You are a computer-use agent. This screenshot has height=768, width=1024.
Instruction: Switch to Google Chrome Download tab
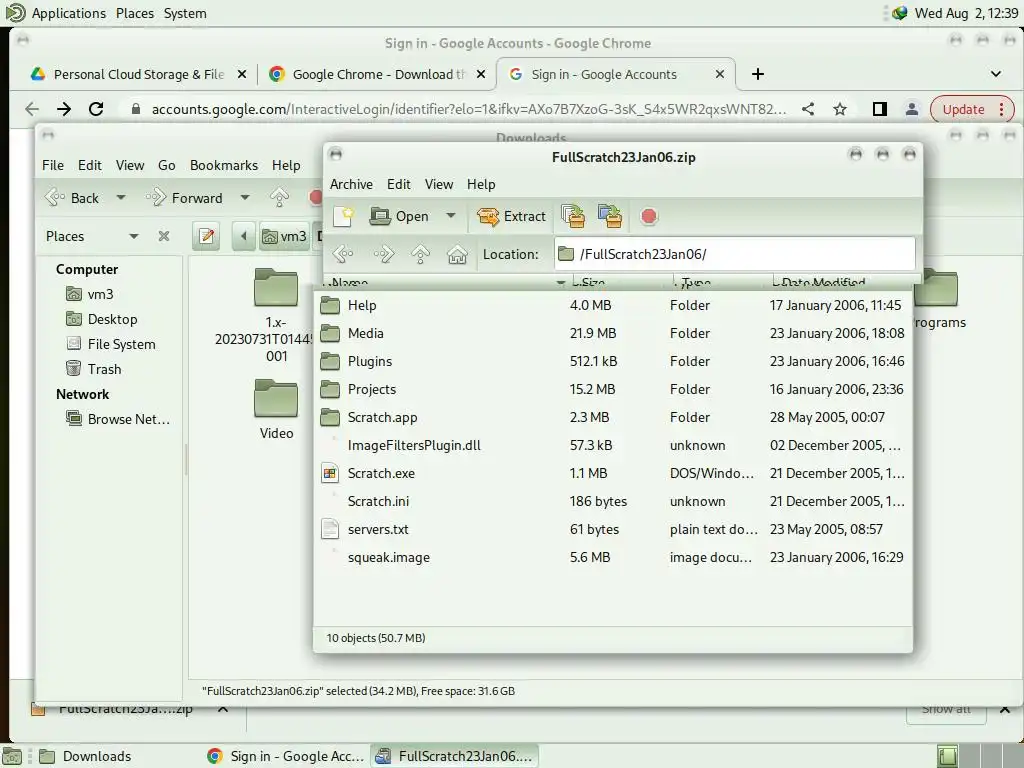pos(368,74)
